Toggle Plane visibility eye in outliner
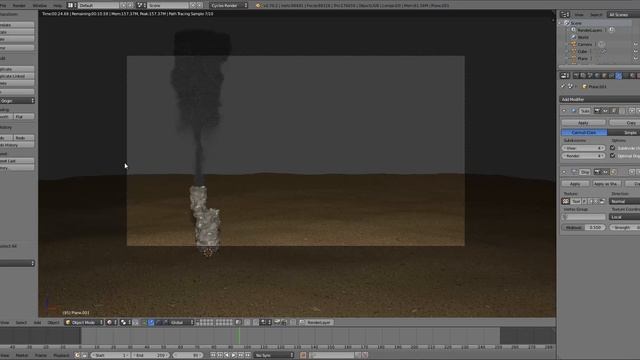Image resolution: width=640 pixels, height=360 pixels. [636, 58]
